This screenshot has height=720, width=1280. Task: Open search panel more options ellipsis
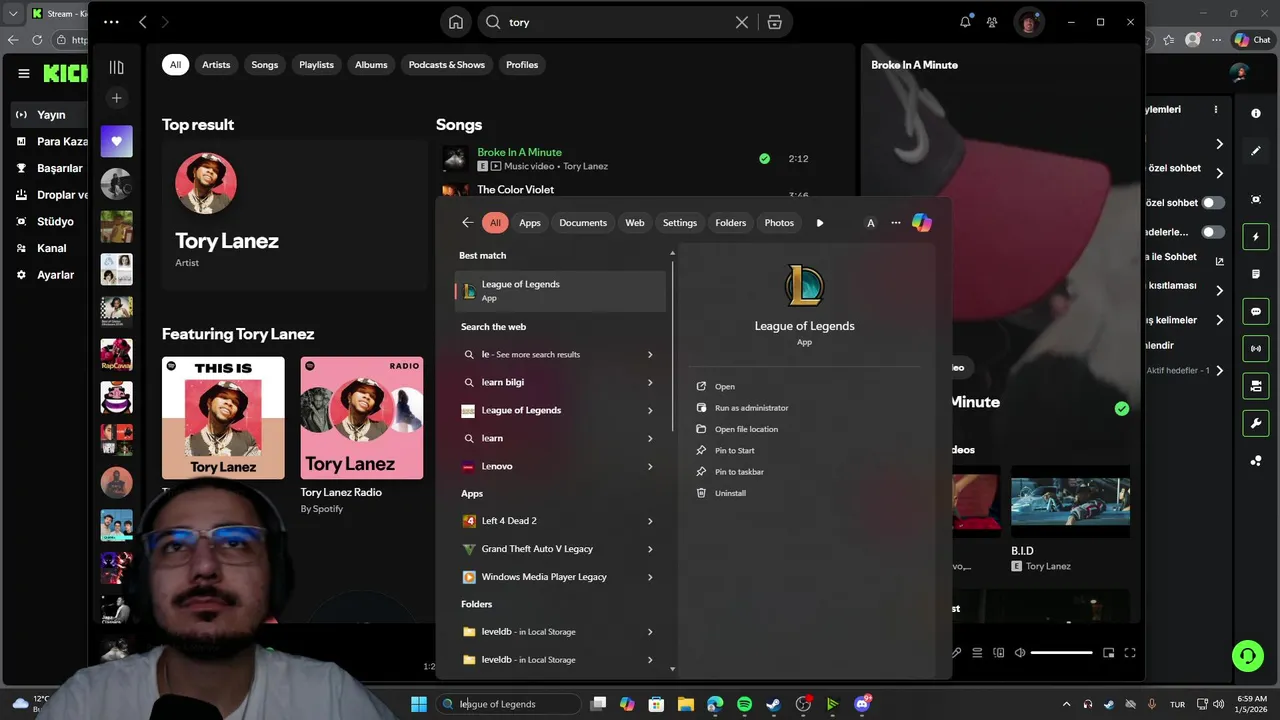pos(896,223)
